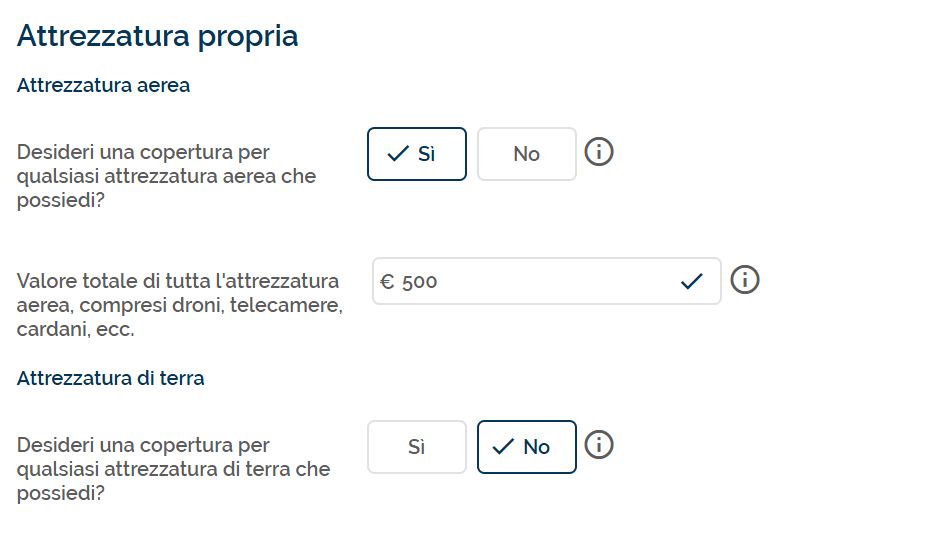Click the Valore totale attrezzatura aerea label
The image size is (933, 547).
tap(180, 305)
